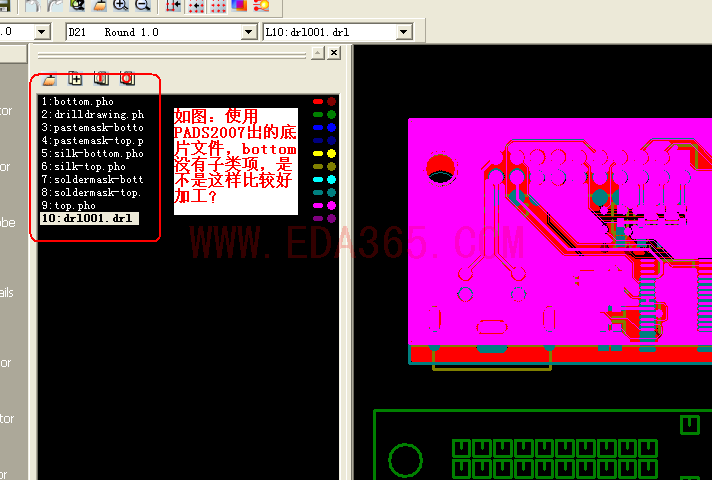Toggle object snap icon in the toolbar
This screenshot has height=480, width=713.
(x=173, y=5)
